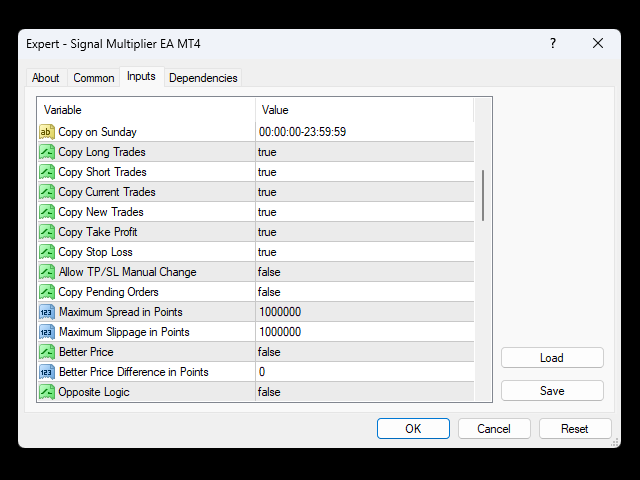Select the Better Price Difference value 0
The image size is (640, 480).
262,372
